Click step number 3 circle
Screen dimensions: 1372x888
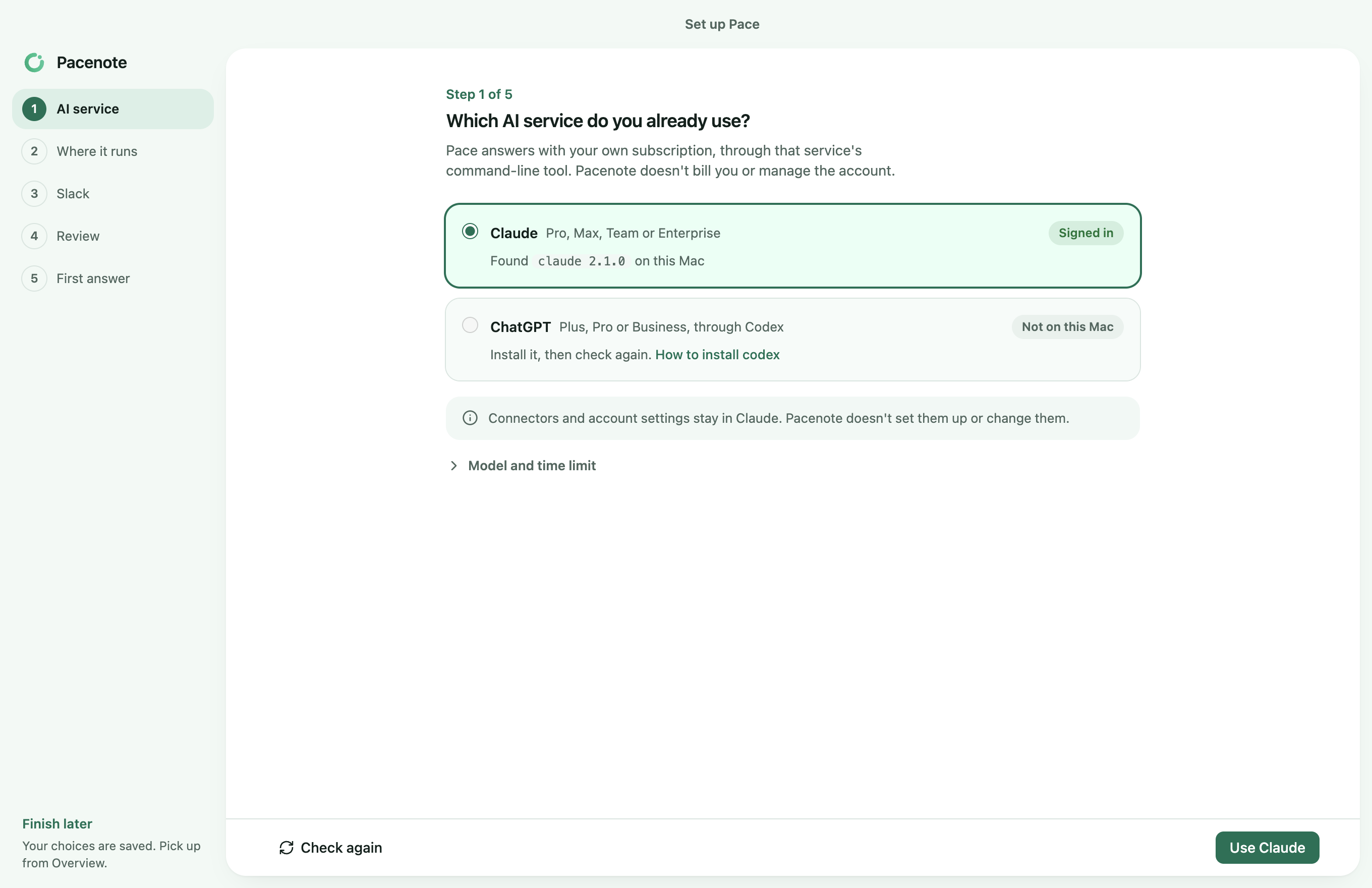coord(34,194)
